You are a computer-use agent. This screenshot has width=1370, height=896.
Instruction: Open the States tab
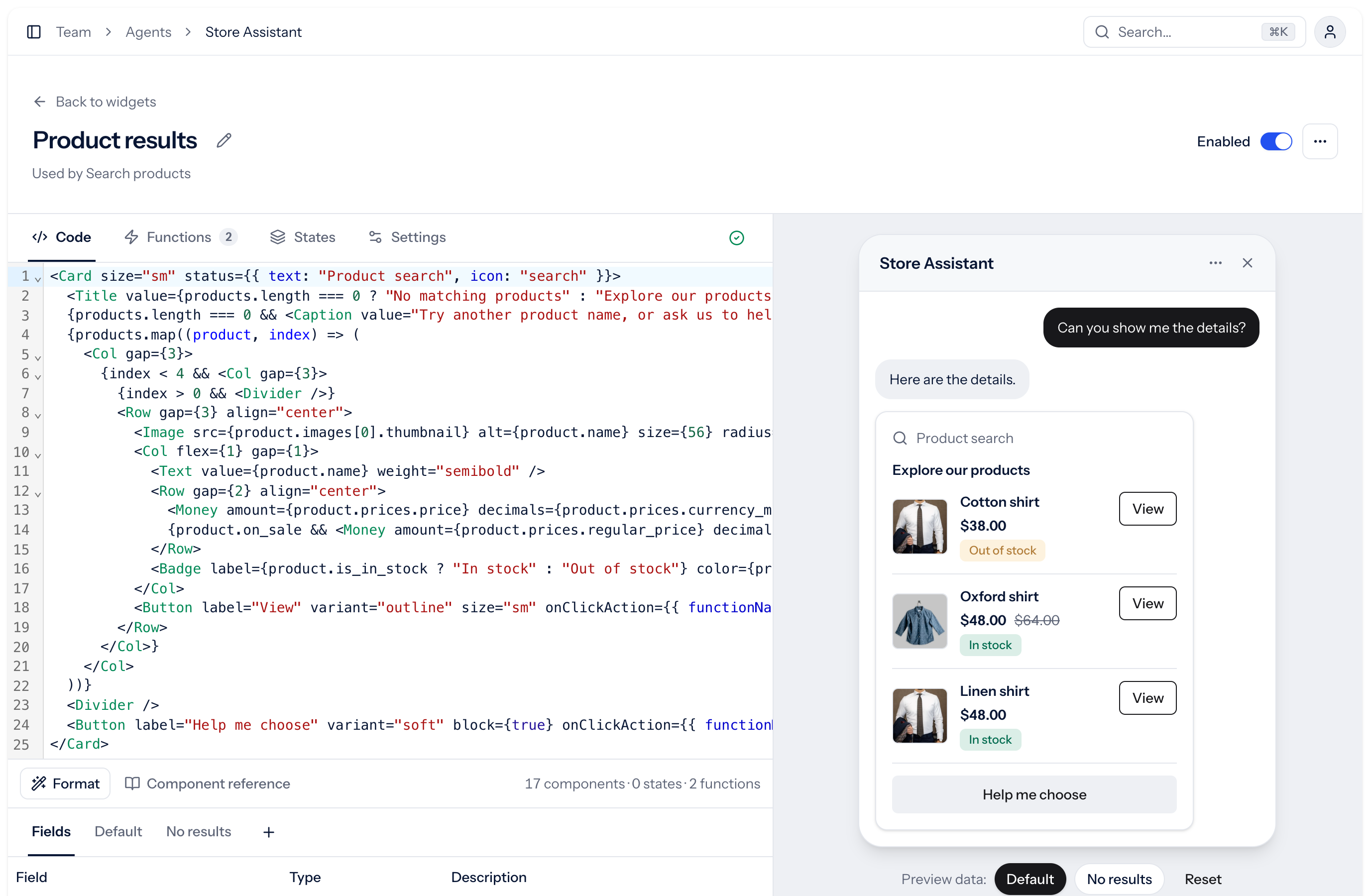303,237
